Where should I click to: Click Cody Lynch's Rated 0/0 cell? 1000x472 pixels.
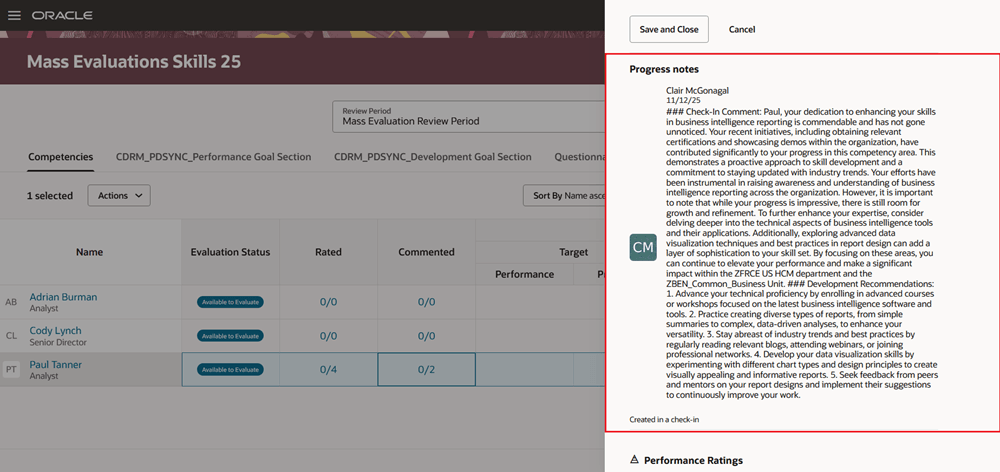(328, 336)
